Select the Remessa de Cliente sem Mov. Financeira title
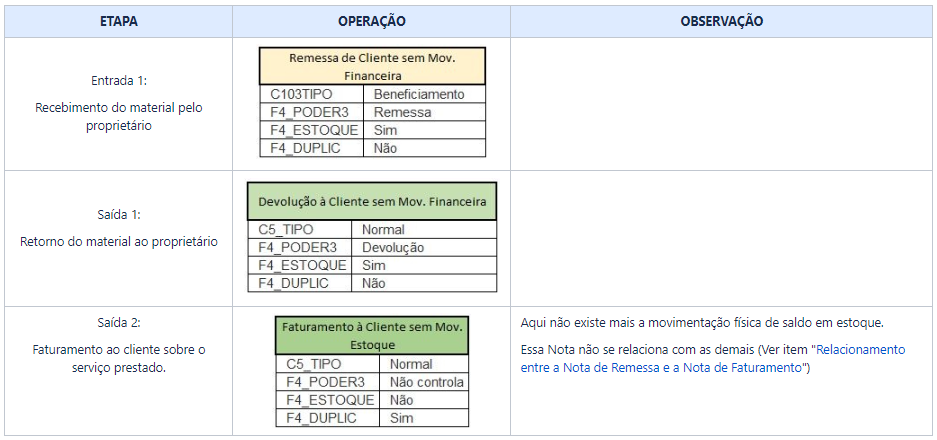This screenshot has width=937, height=440. [x=372, y=66]
